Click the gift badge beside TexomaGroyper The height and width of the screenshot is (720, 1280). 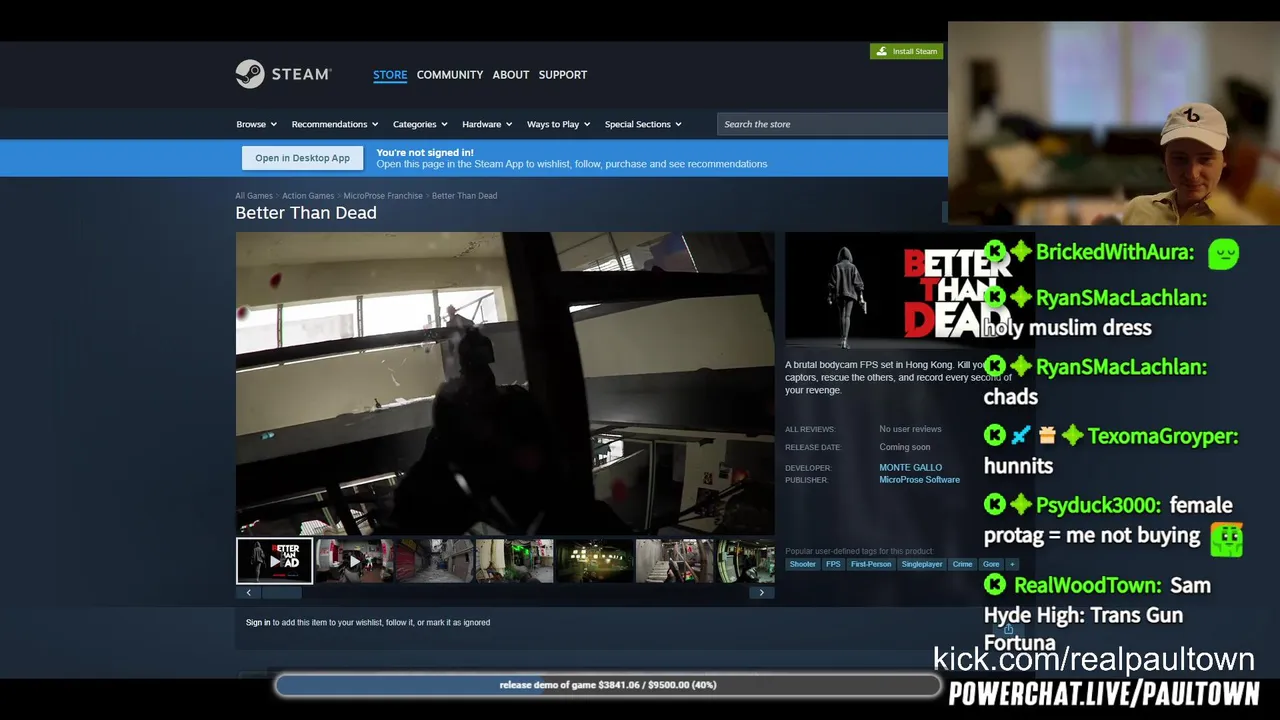pos(1047,436)
